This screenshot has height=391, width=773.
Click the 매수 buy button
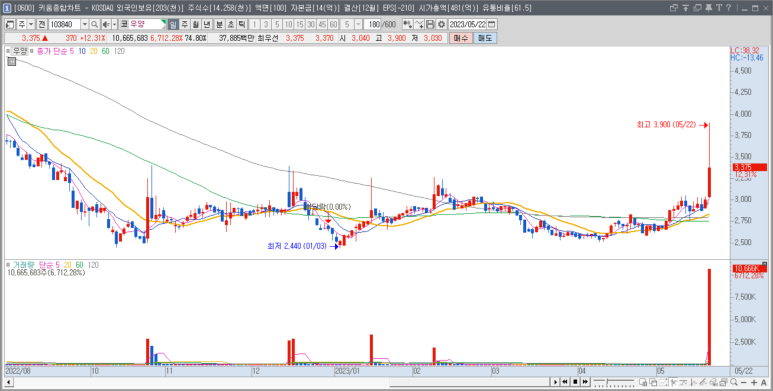[461, 38]
